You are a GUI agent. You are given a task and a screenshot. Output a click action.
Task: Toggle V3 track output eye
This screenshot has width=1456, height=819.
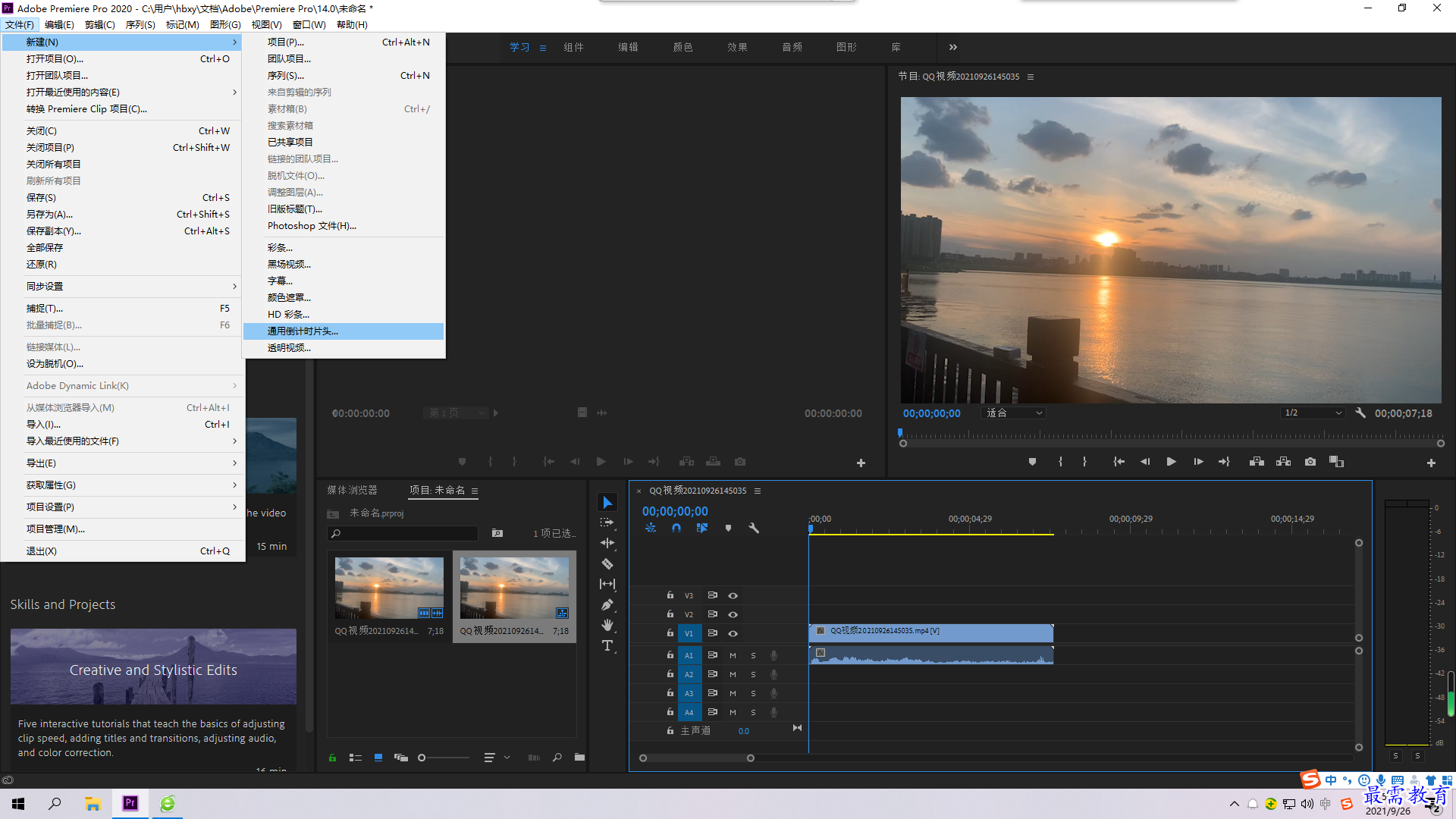pos(733,595)
